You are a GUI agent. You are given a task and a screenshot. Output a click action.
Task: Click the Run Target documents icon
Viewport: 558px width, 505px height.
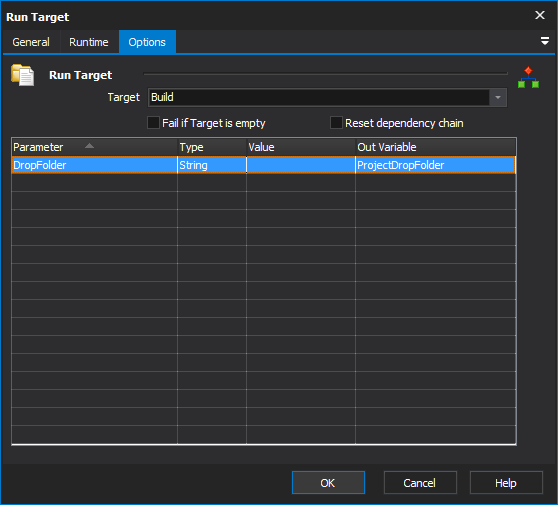[22, 75]
